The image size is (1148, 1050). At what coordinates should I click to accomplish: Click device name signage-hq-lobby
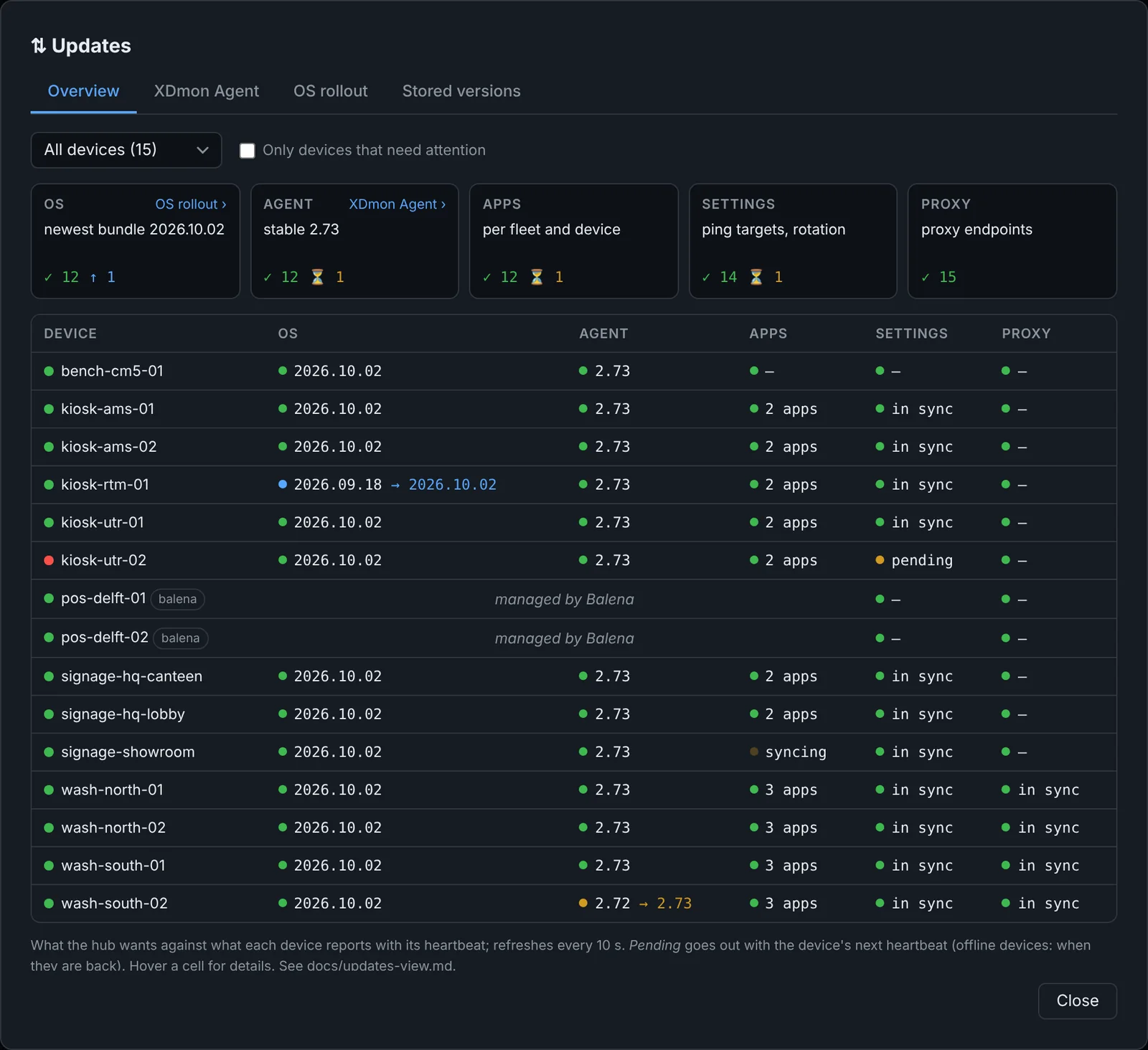coord(123,714)
